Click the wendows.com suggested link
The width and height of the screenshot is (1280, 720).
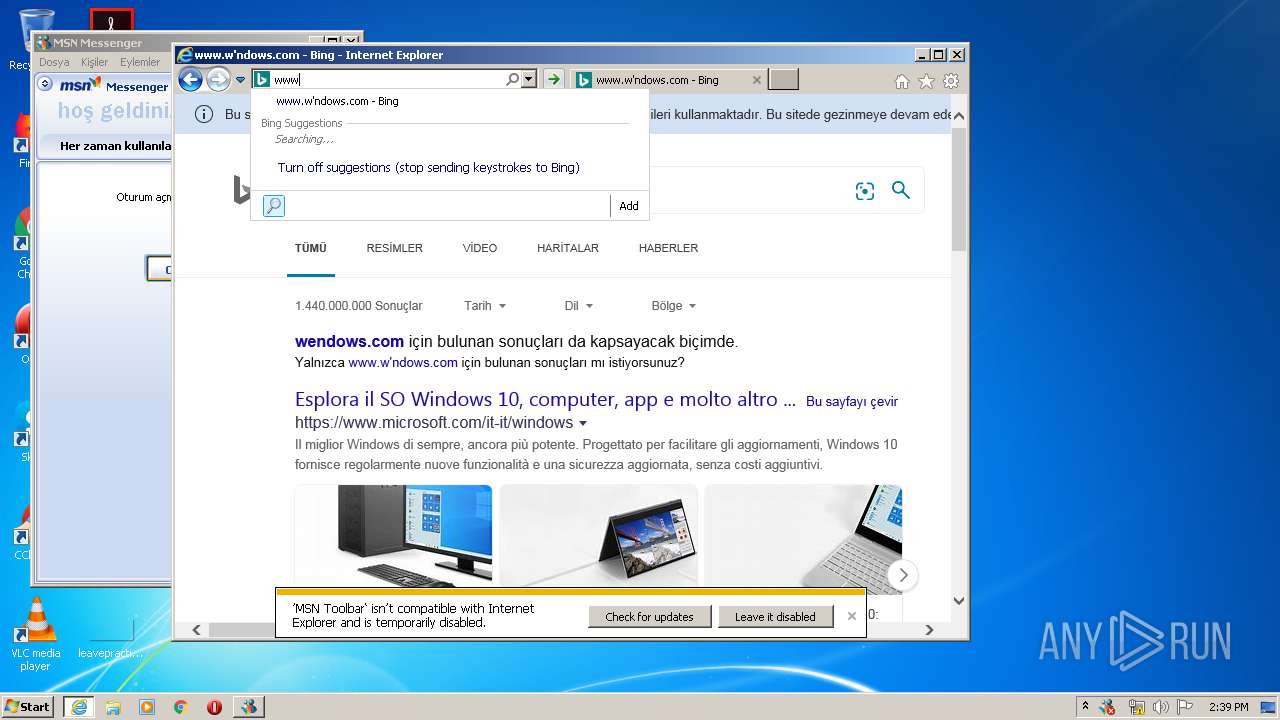pos(349,341)
